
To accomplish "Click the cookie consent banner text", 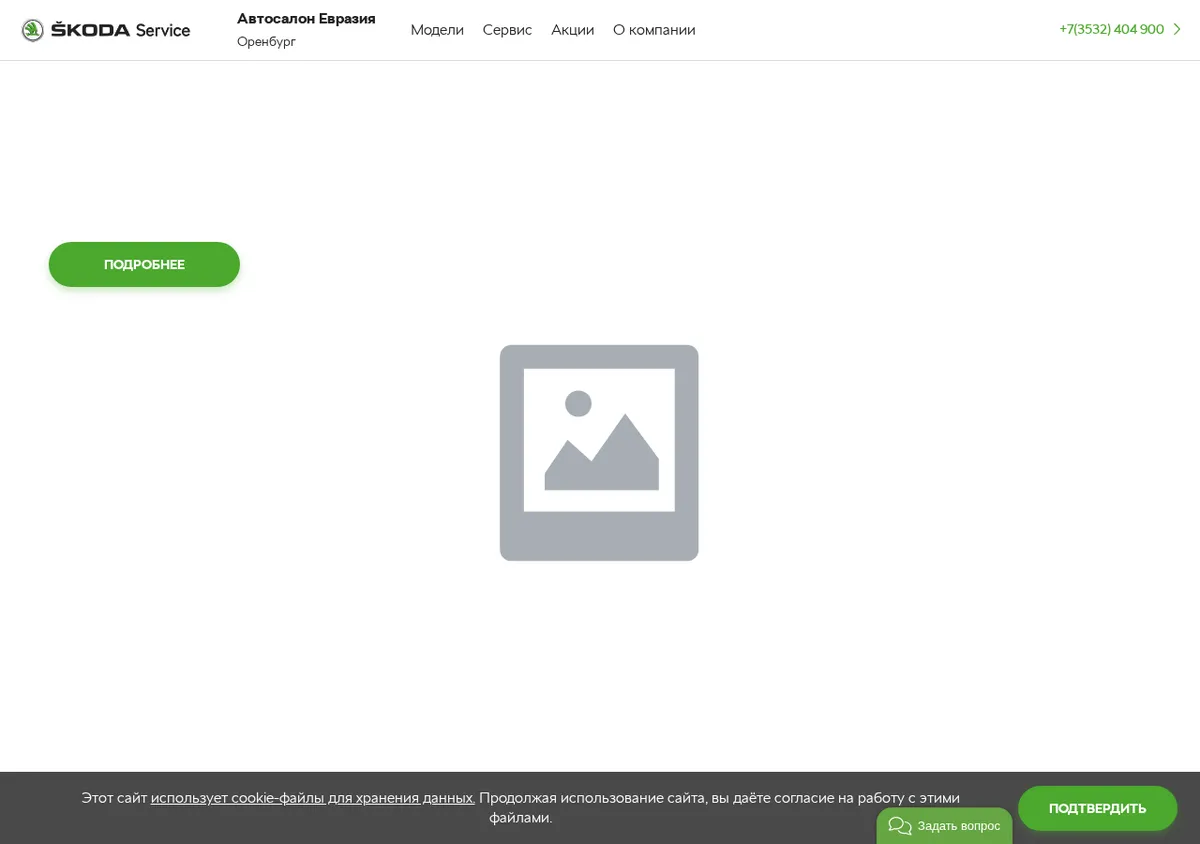I will [x=520, y=808].
